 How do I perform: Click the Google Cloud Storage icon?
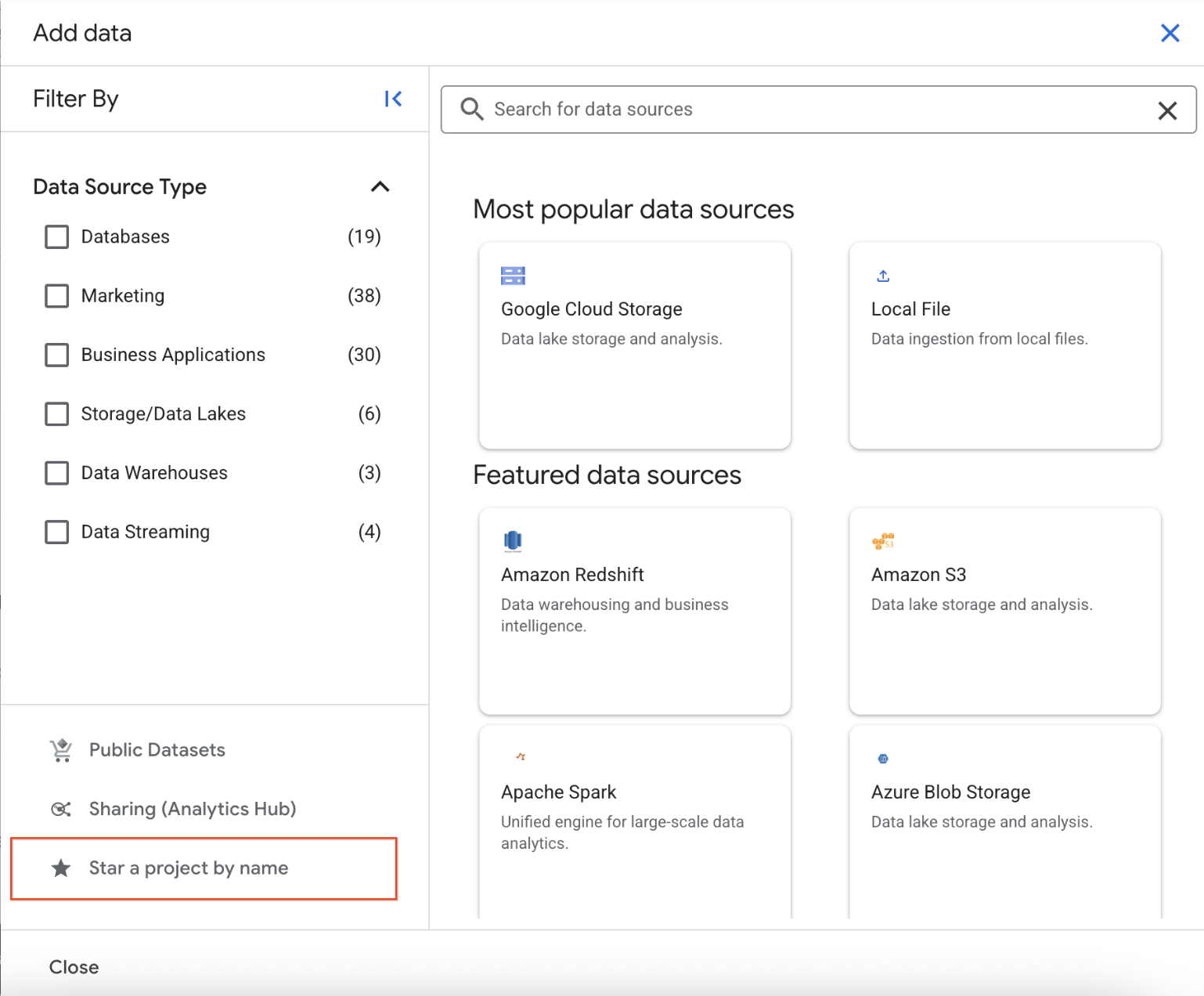point(513,276)
